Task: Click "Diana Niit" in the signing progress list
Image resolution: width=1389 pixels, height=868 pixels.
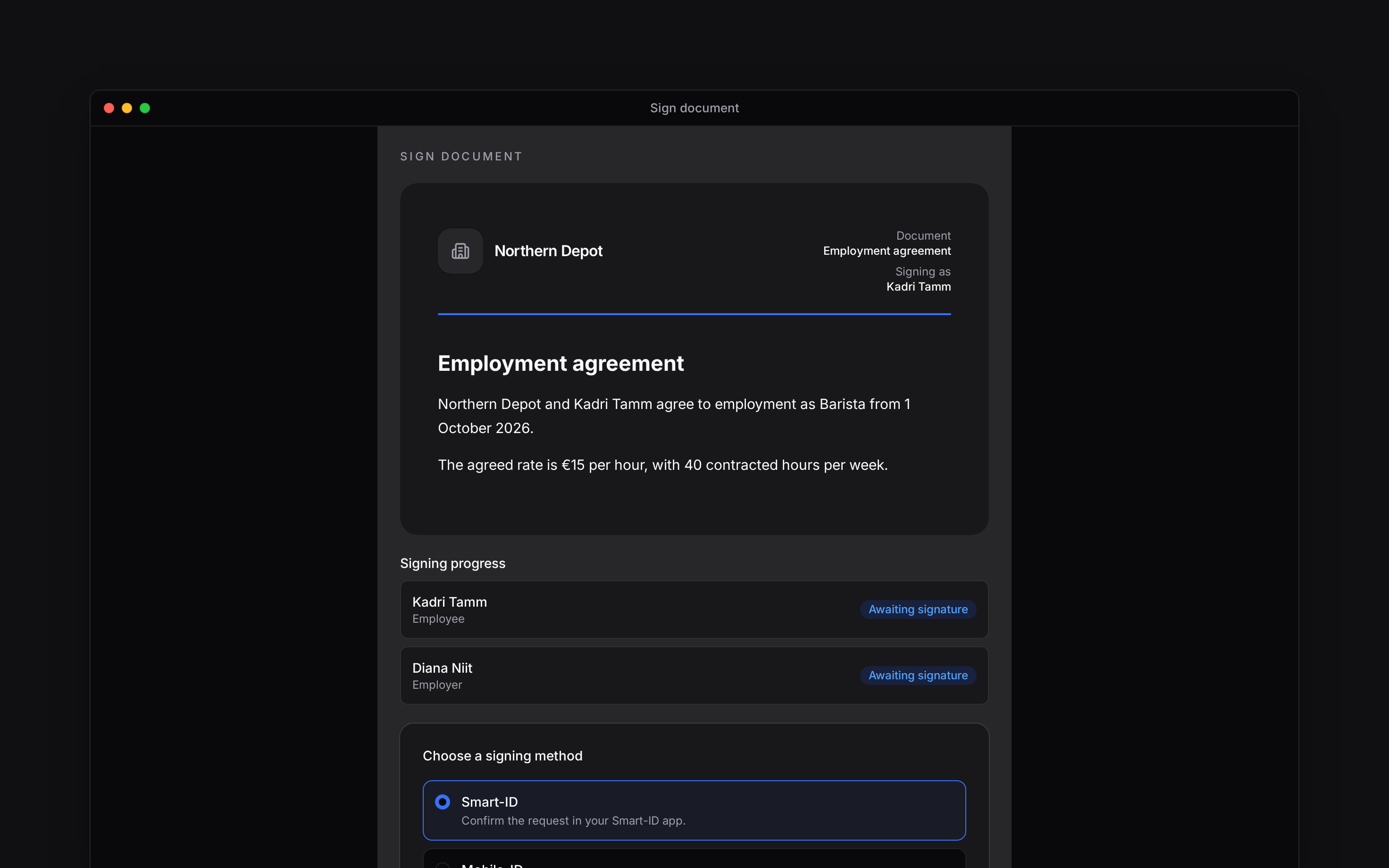Action: click(x=442, y=668)
